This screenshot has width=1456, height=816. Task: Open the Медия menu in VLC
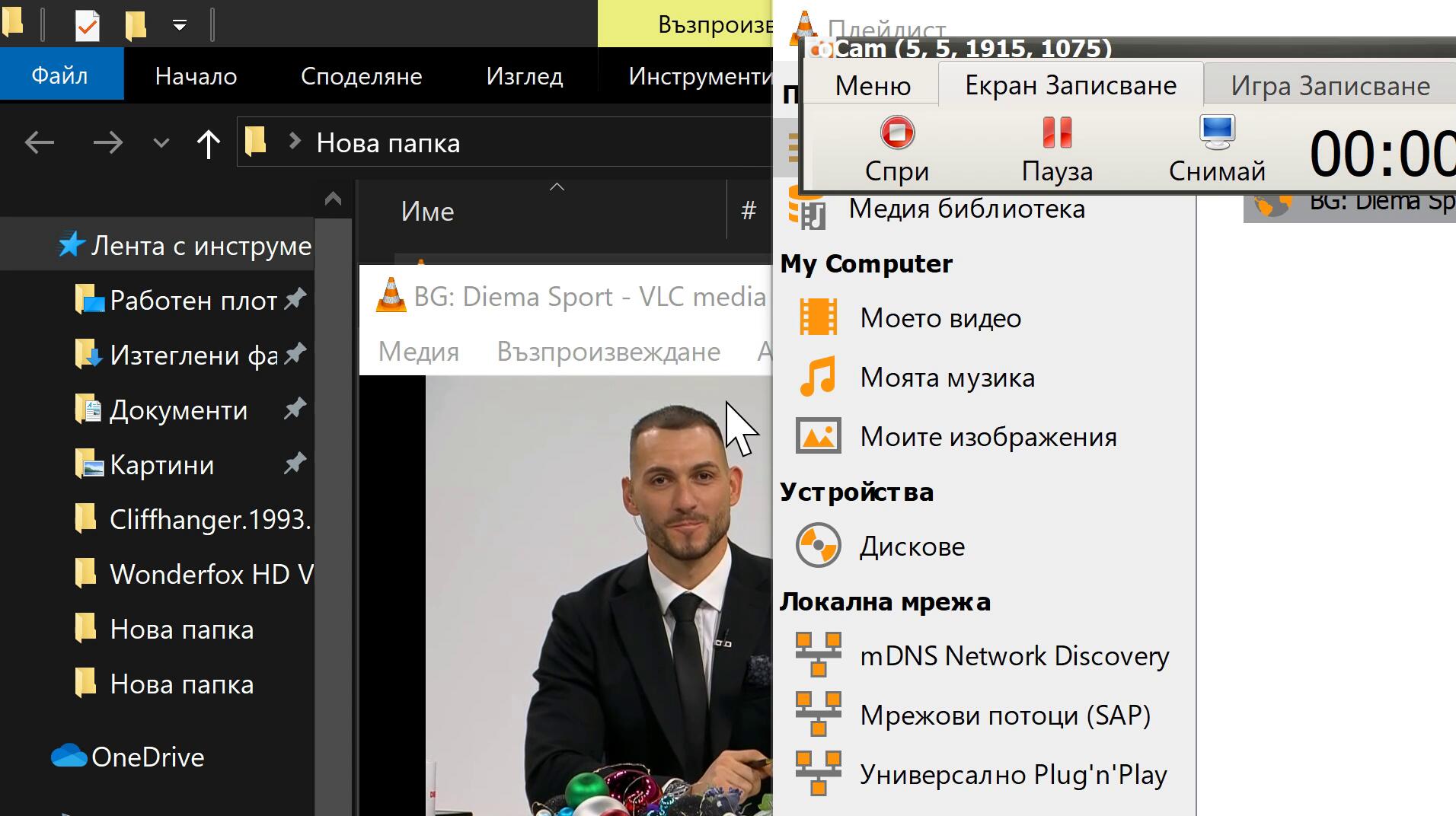(418, 352)
